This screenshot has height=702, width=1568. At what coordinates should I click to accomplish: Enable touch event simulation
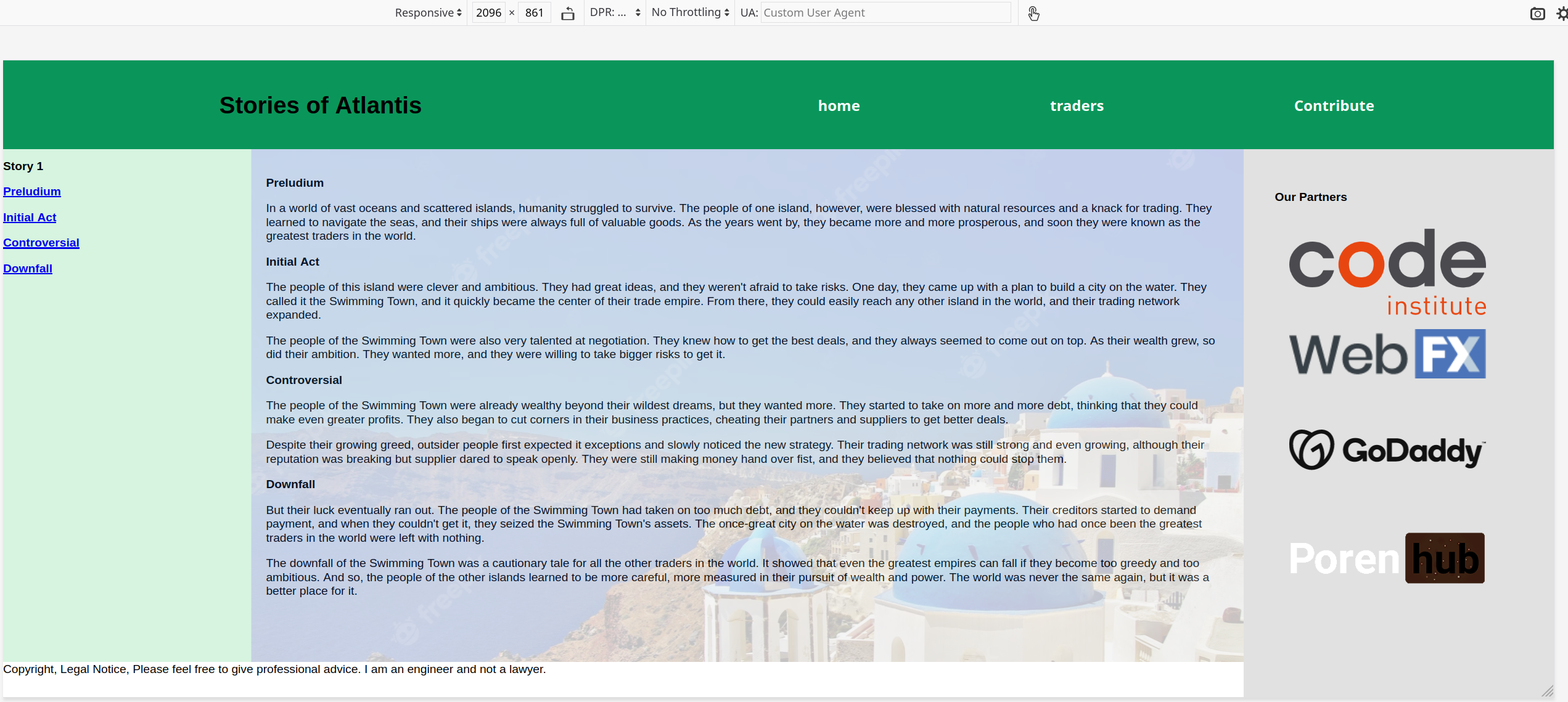click(x=1033, y=13)
